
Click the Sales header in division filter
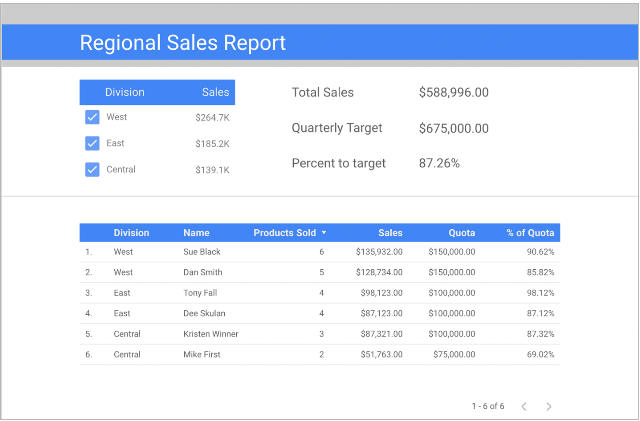(216, 92)
